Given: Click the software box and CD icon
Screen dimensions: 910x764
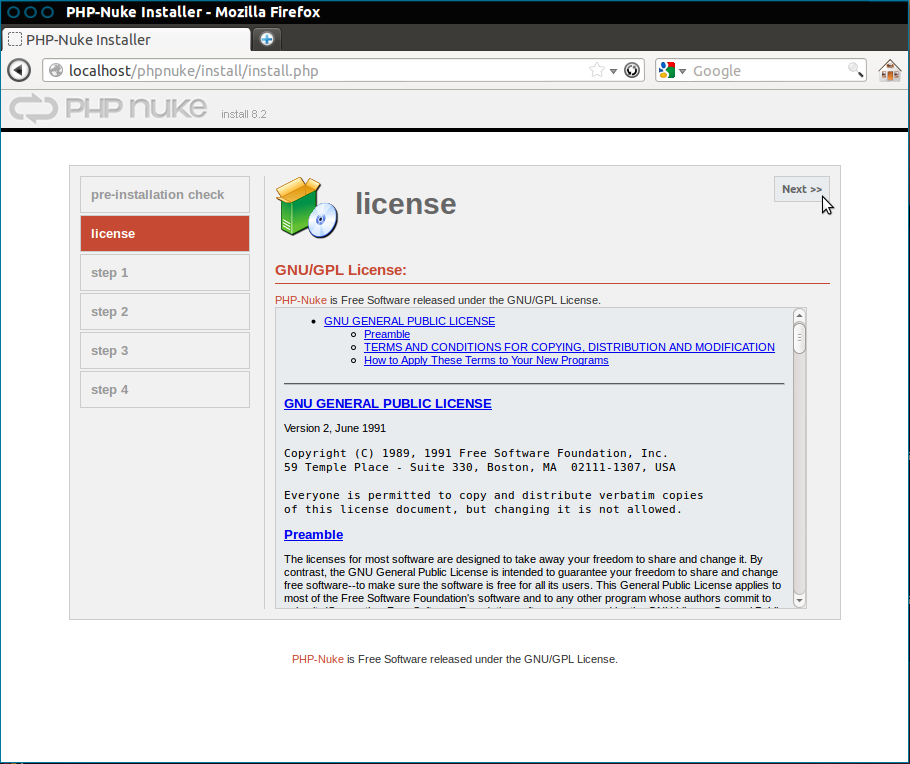Looking at the screenshot, I should click(307, 207).
